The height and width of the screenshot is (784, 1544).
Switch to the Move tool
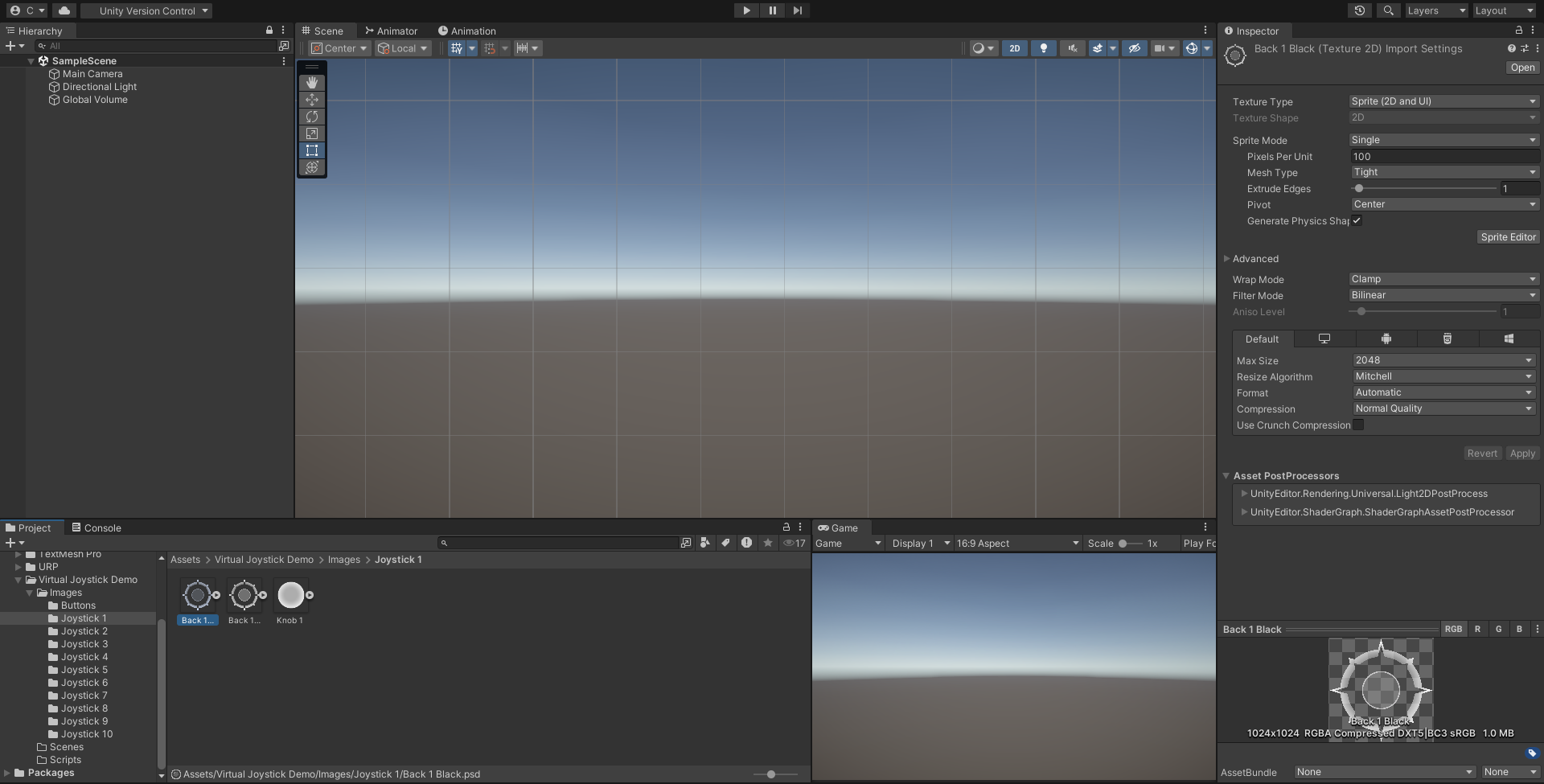pos(312,100)
